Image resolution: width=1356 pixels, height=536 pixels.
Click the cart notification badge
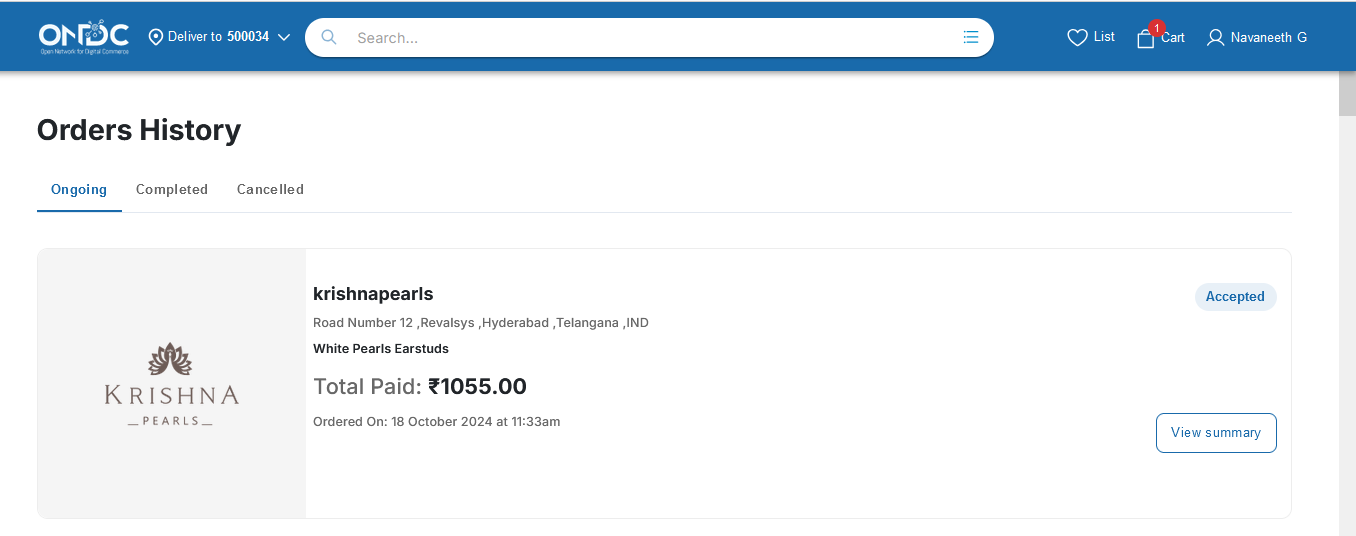click(1157, 28)
